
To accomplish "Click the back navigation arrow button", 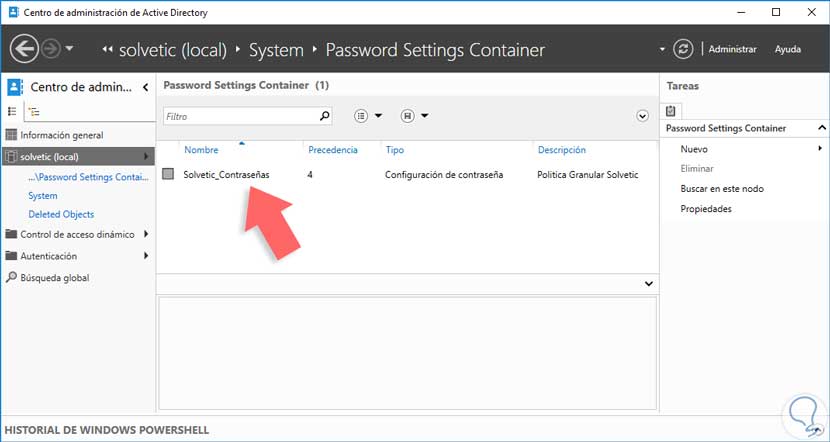I will (x=24, y=48).
